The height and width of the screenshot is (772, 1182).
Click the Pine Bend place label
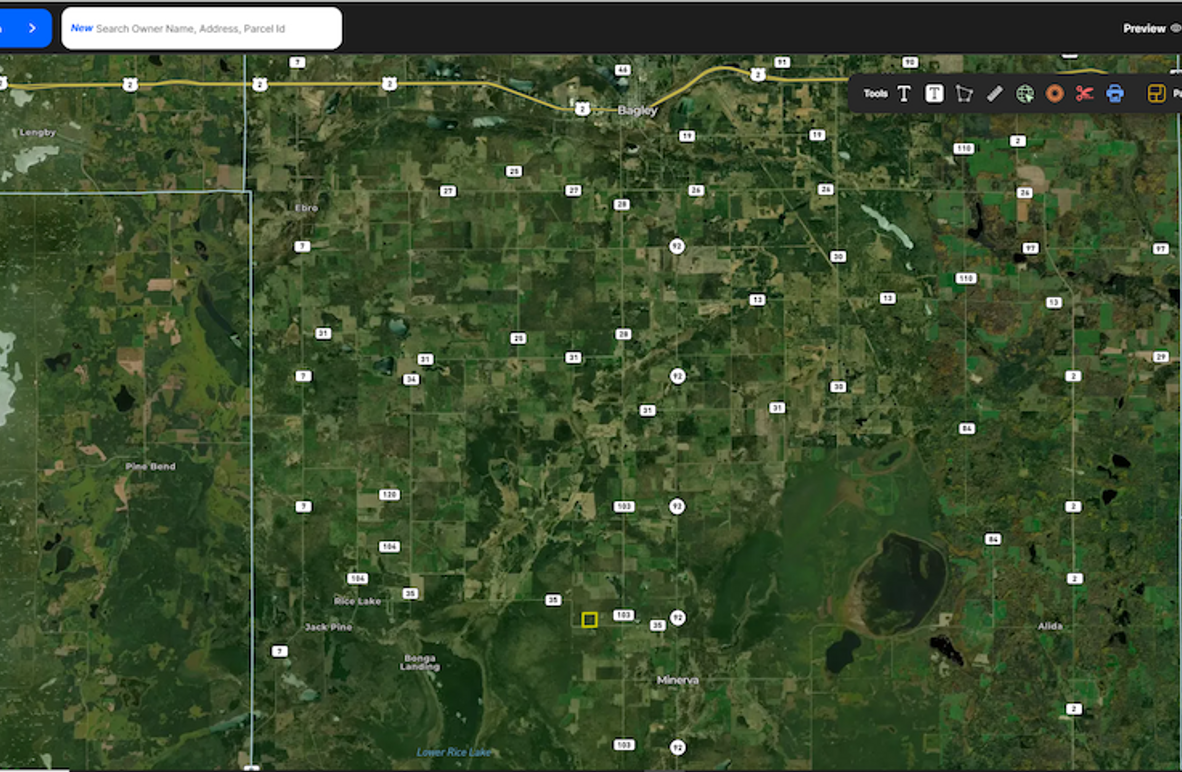[150, 466]
